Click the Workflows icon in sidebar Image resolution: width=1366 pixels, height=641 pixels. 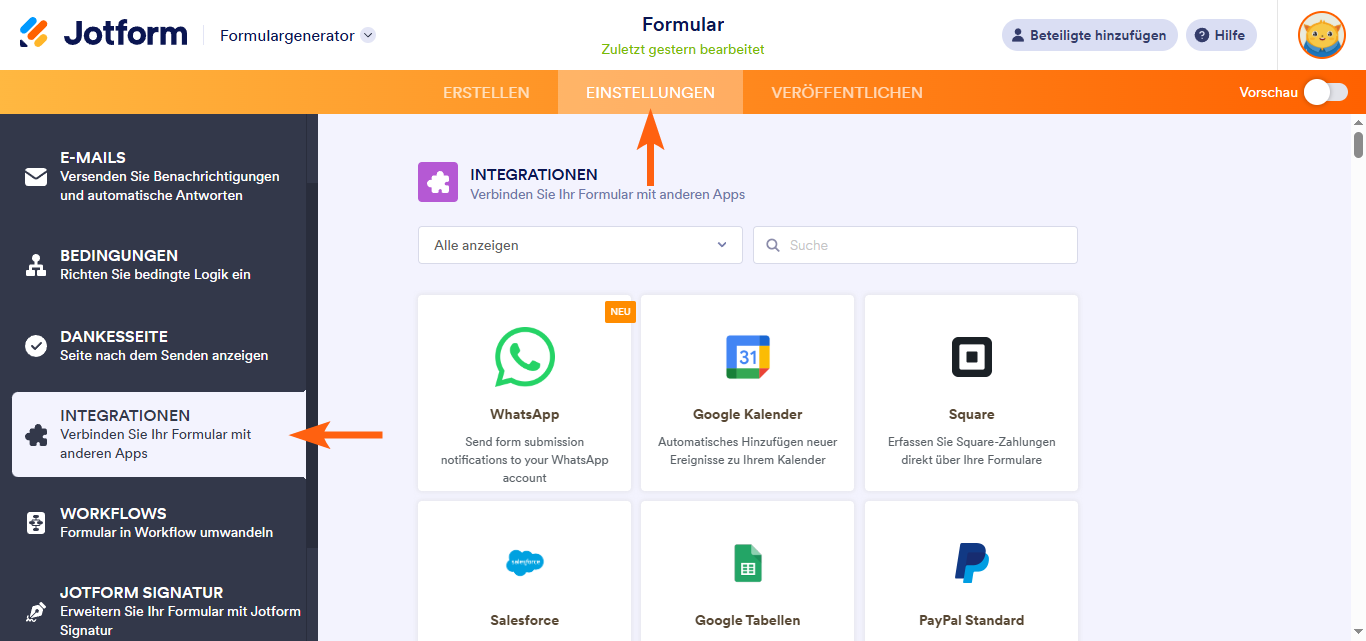point(36,522)
